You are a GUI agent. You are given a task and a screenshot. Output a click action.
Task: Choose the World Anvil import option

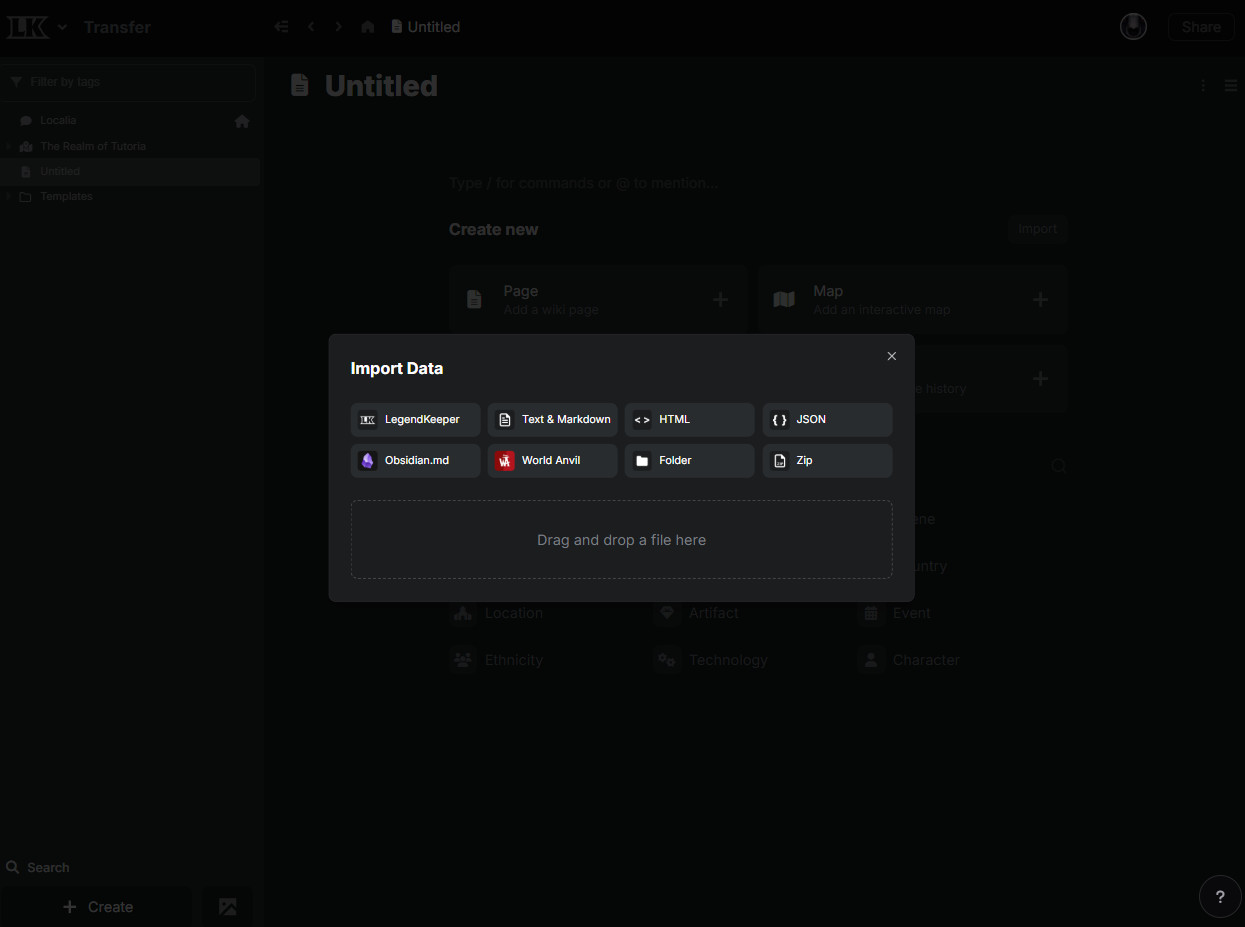point(552,460)
